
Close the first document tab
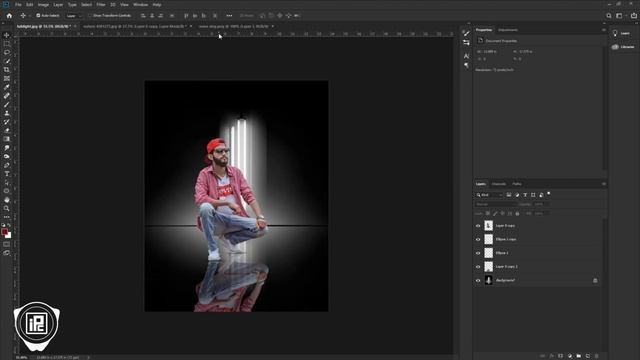(x=75, y=26)
